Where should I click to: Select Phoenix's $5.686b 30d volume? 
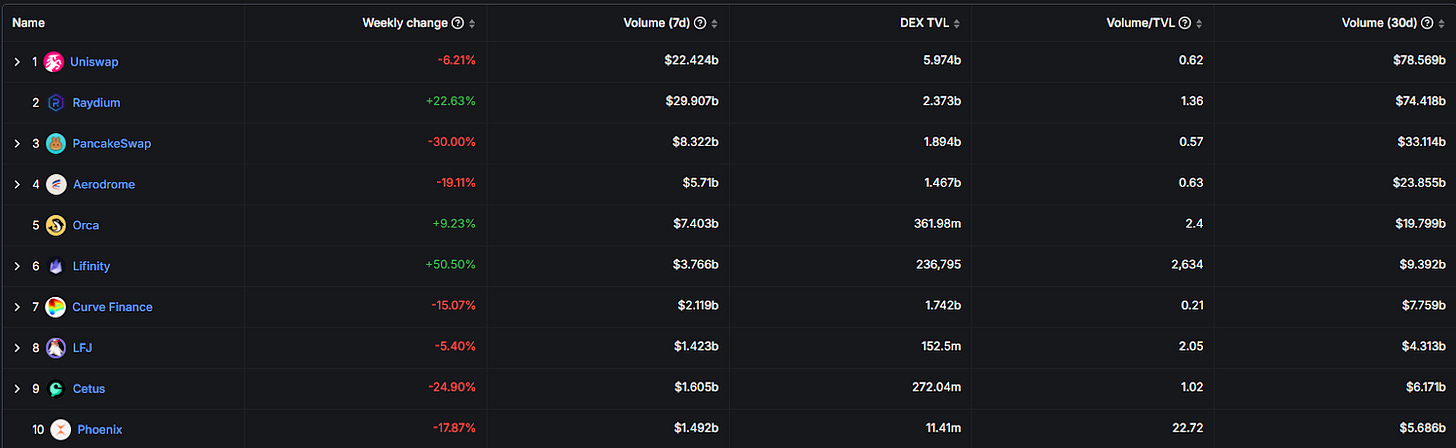[x=1424, y=430]
